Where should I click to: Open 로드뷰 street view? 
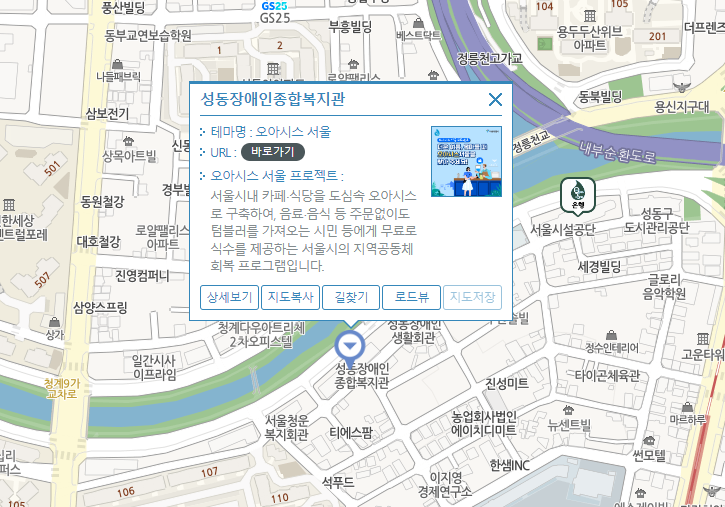[412, 297]
